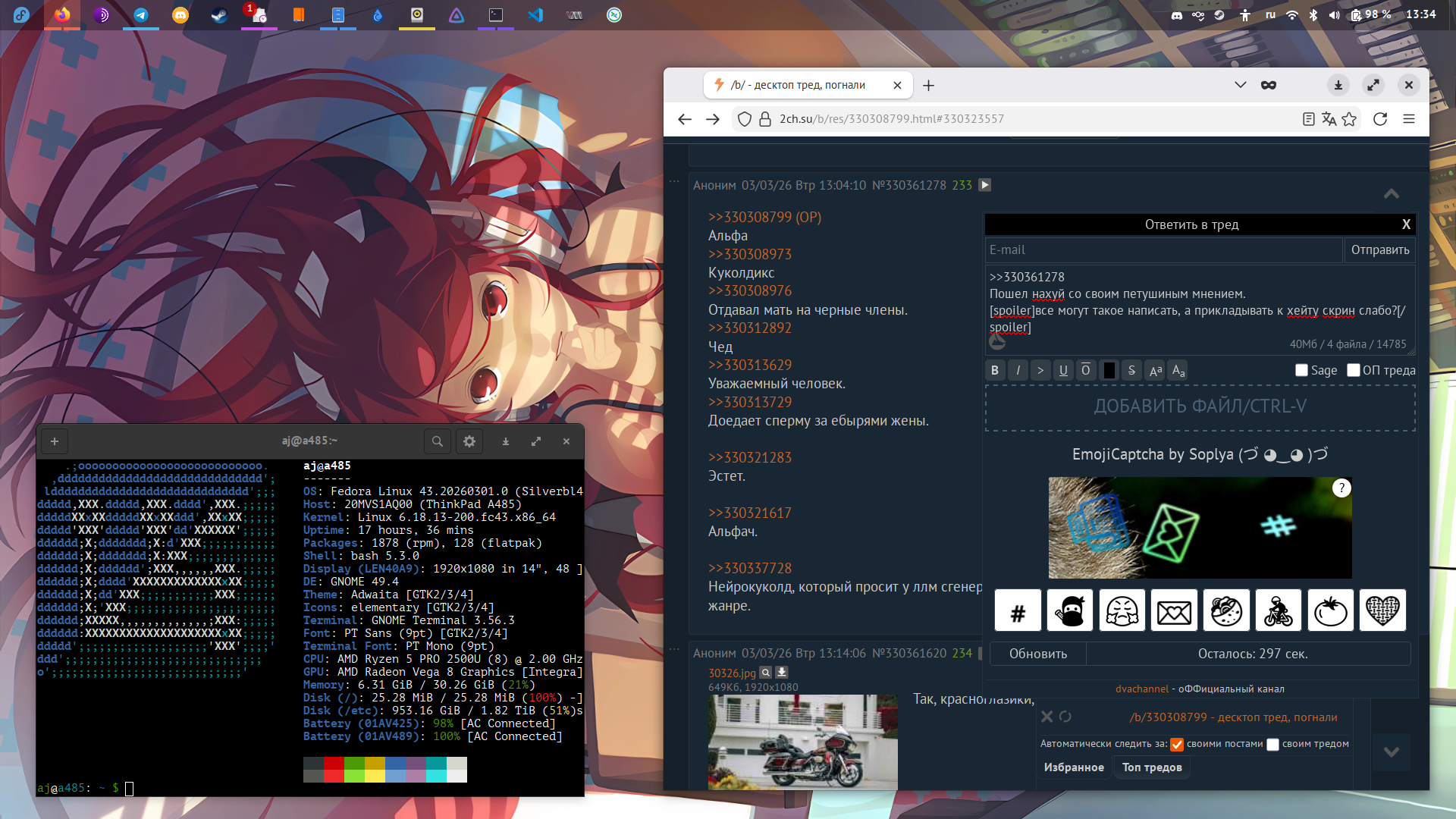Click the Обновить captcha refresh button

pyautogui.click(x=1037, y=654)
